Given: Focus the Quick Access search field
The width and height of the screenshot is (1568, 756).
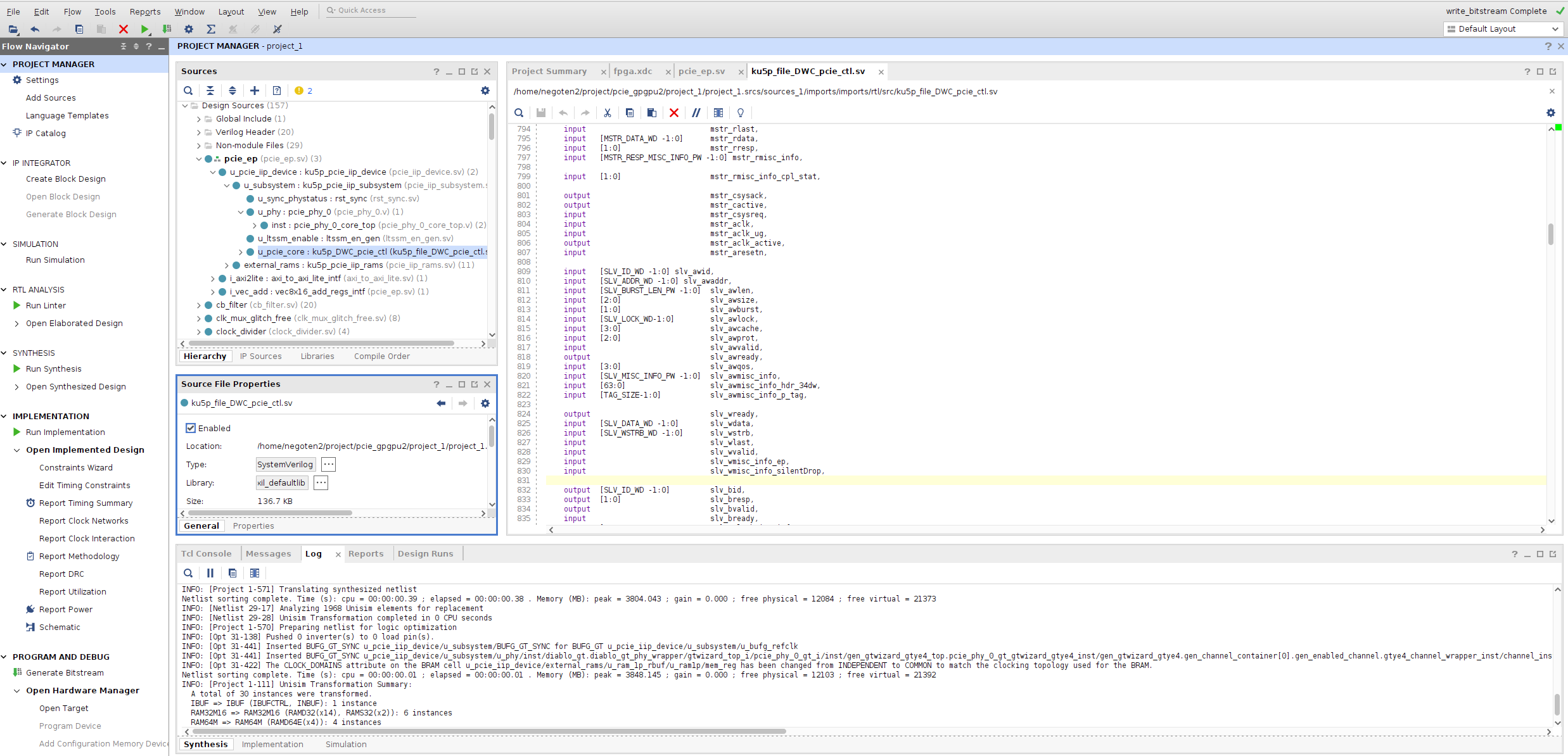Looking at the screenshot, I should (x=372, y=11).
